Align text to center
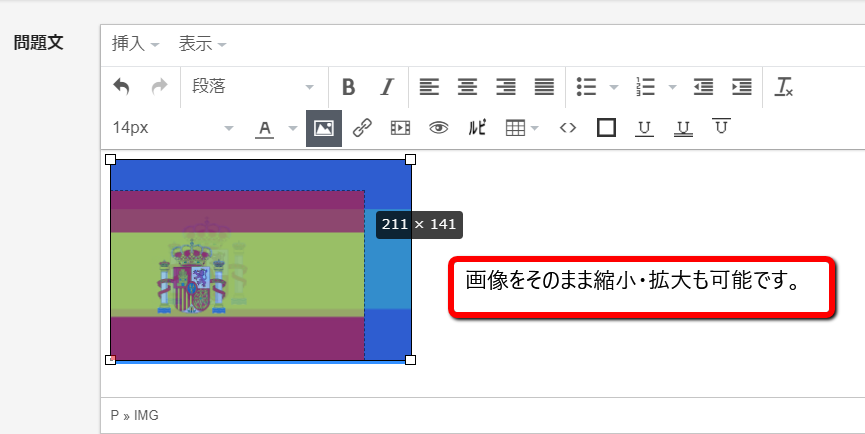865x434 pixels. [467, 87]
